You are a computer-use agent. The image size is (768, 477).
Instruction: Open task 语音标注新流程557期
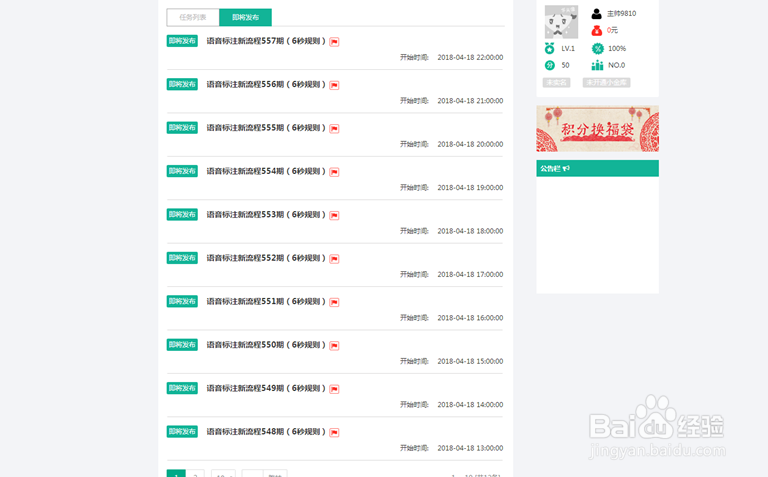[266, 41]
